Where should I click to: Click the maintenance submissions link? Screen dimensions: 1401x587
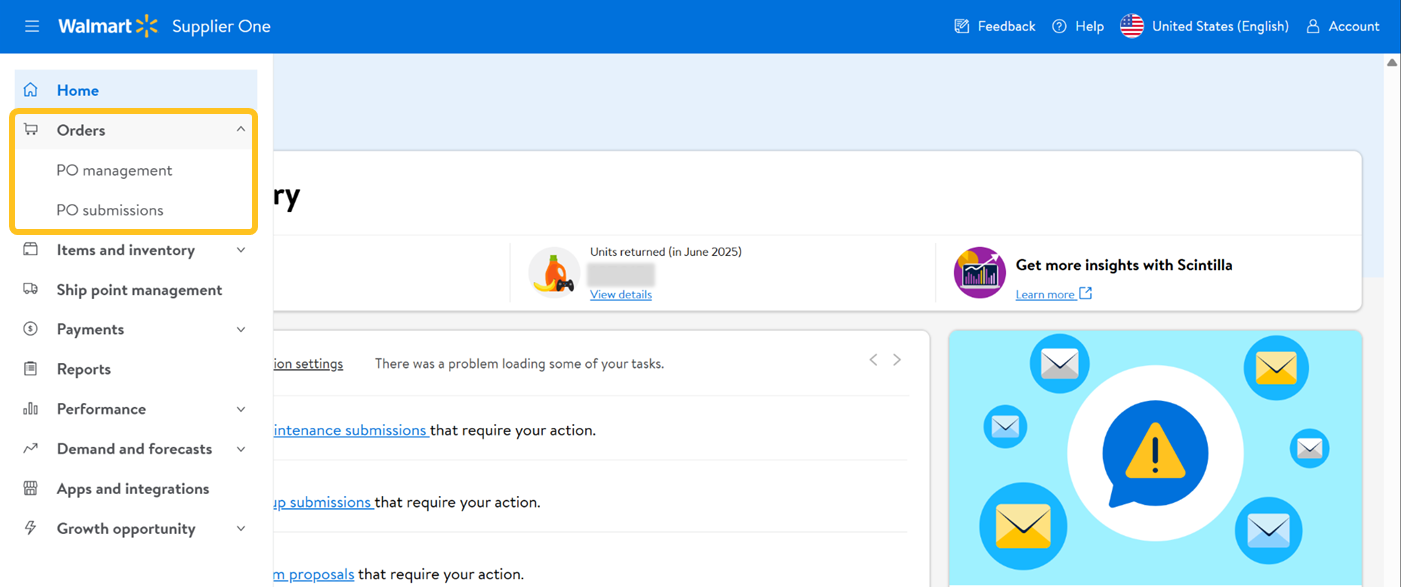tap(351, 430)
